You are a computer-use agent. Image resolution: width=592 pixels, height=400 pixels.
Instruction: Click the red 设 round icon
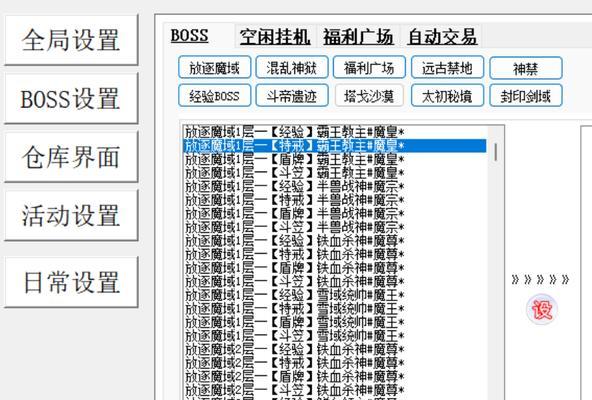click(541, 309)
